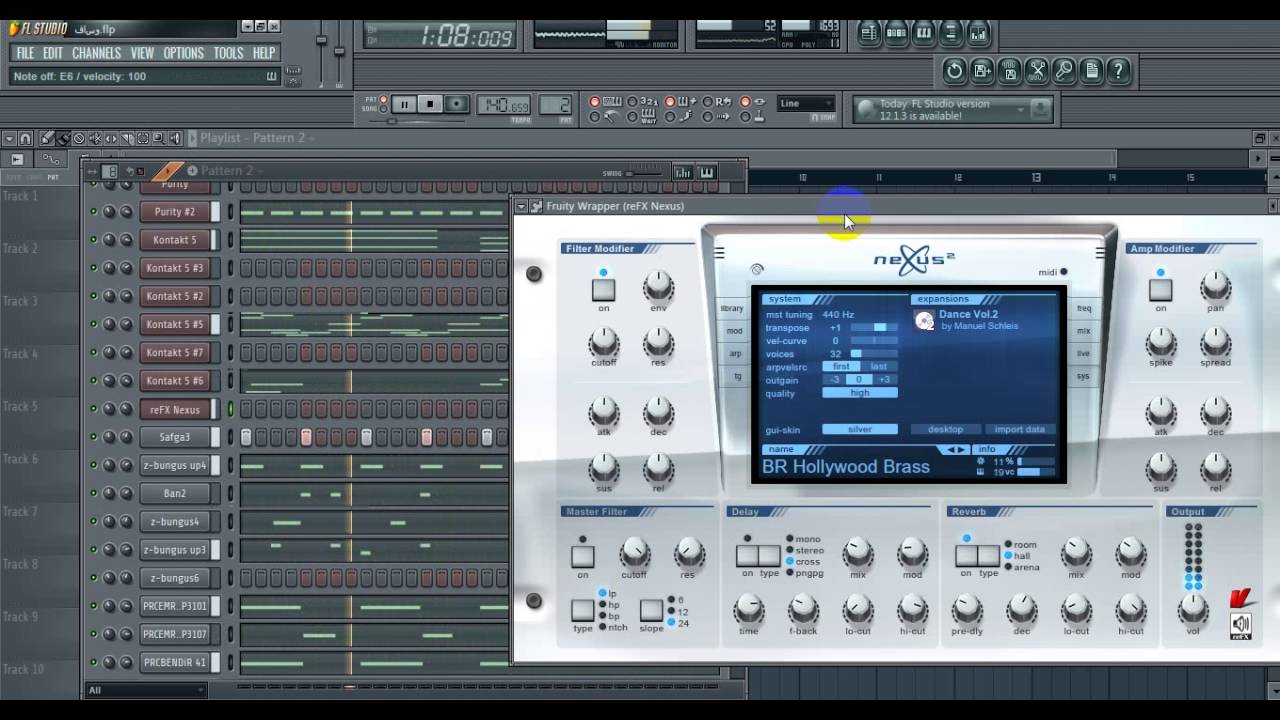Select the Slip tool in playlist toolbar
Viewport: 1280px width, 720px height.
111,138
